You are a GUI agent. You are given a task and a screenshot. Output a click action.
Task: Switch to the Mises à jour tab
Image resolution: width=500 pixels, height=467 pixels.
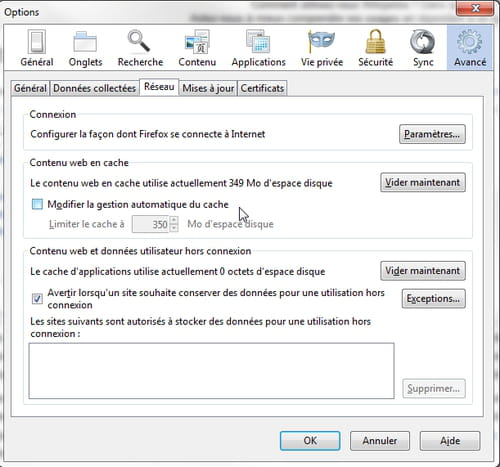(208, 88)
